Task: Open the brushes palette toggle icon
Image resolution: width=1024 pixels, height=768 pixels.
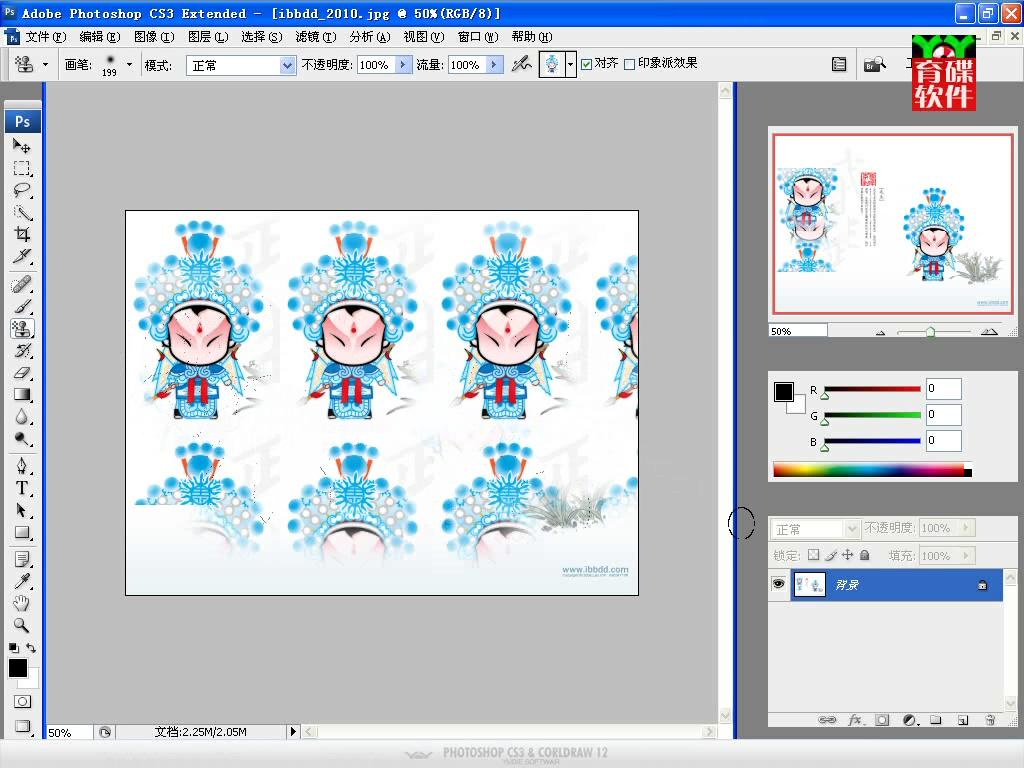Action: (839, 64)
